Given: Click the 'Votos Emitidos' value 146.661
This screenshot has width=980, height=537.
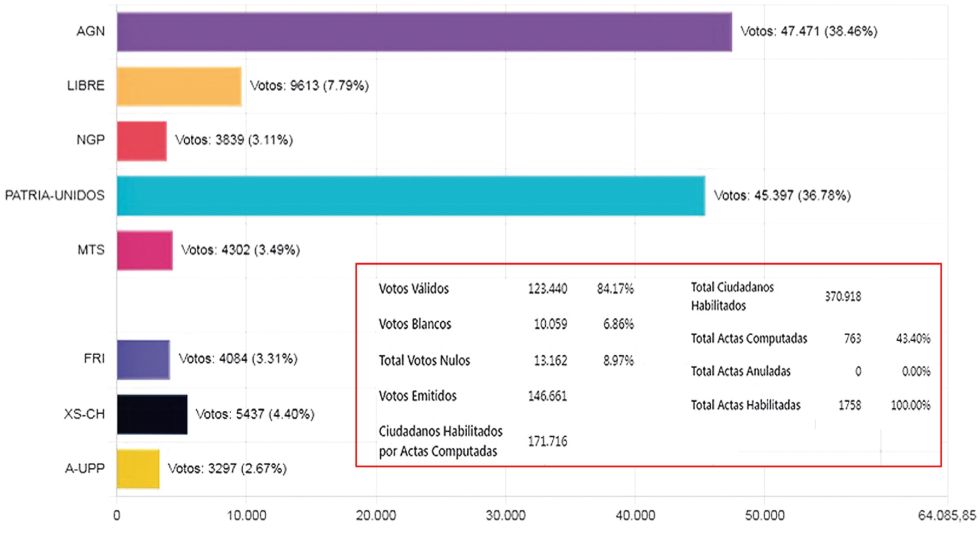Looking at the screenshot, I should [548, 395].
